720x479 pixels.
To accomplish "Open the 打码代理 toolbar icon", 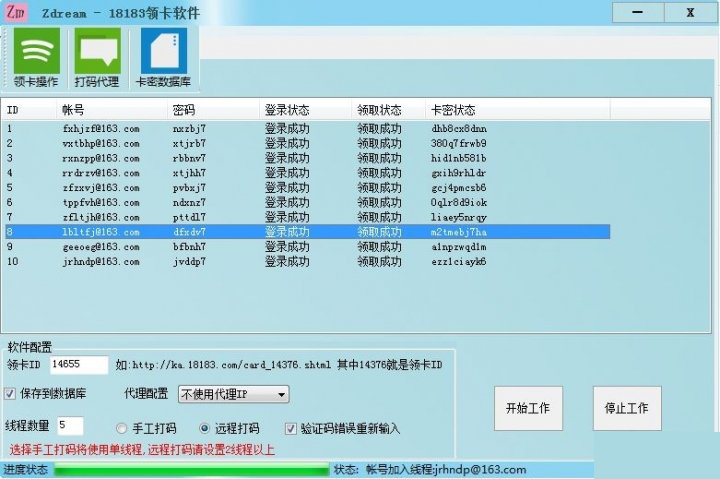I will click(x=97, y=57).
